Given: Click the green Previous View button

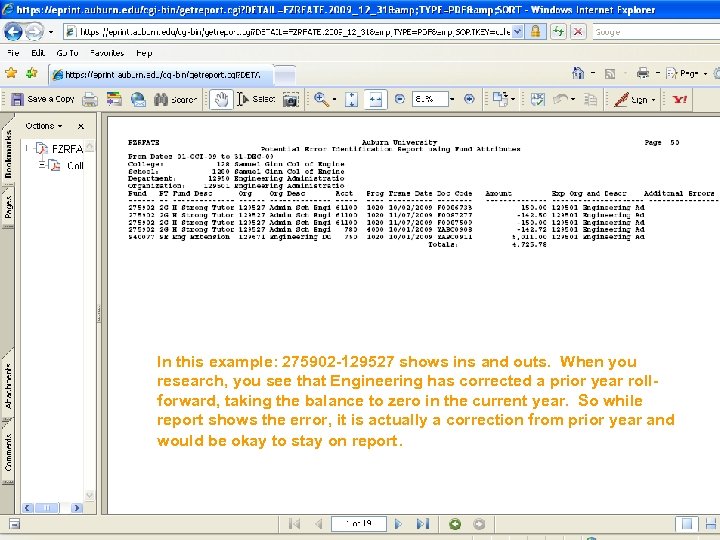Looking at the screenshot, I should [x=455, y=524].
